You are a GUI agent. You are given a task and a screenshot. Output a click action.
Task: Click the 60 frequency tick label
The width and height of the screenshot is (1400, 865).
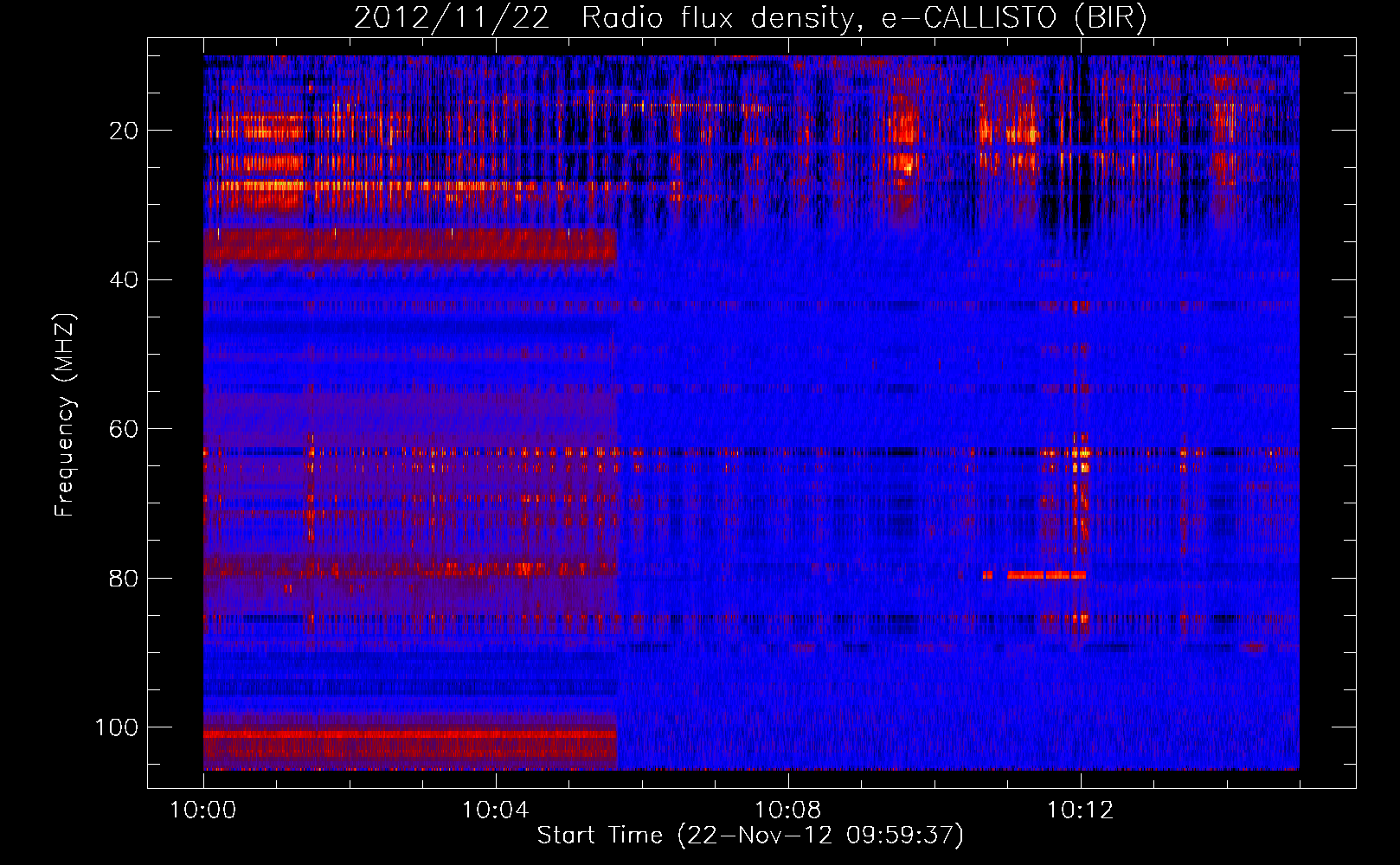coord(124,429)
